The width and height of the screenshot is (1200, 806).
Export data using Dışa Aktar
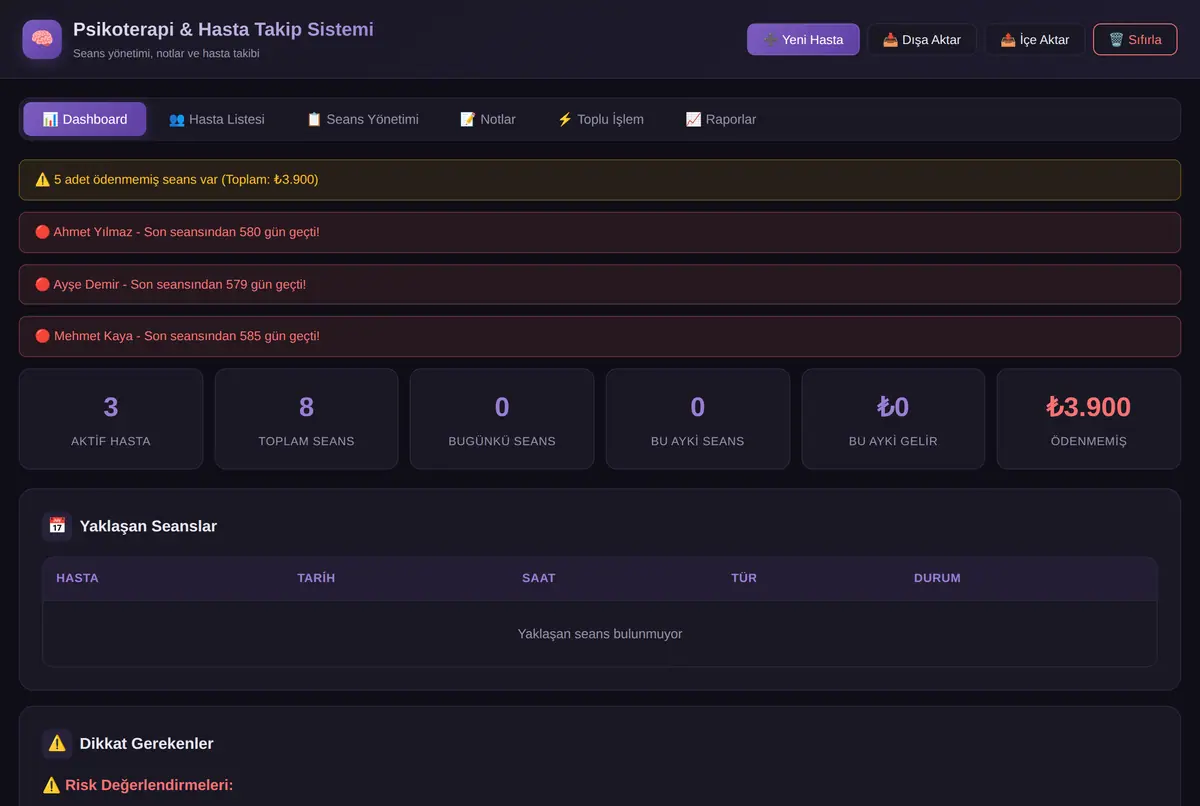click(922, 40)
